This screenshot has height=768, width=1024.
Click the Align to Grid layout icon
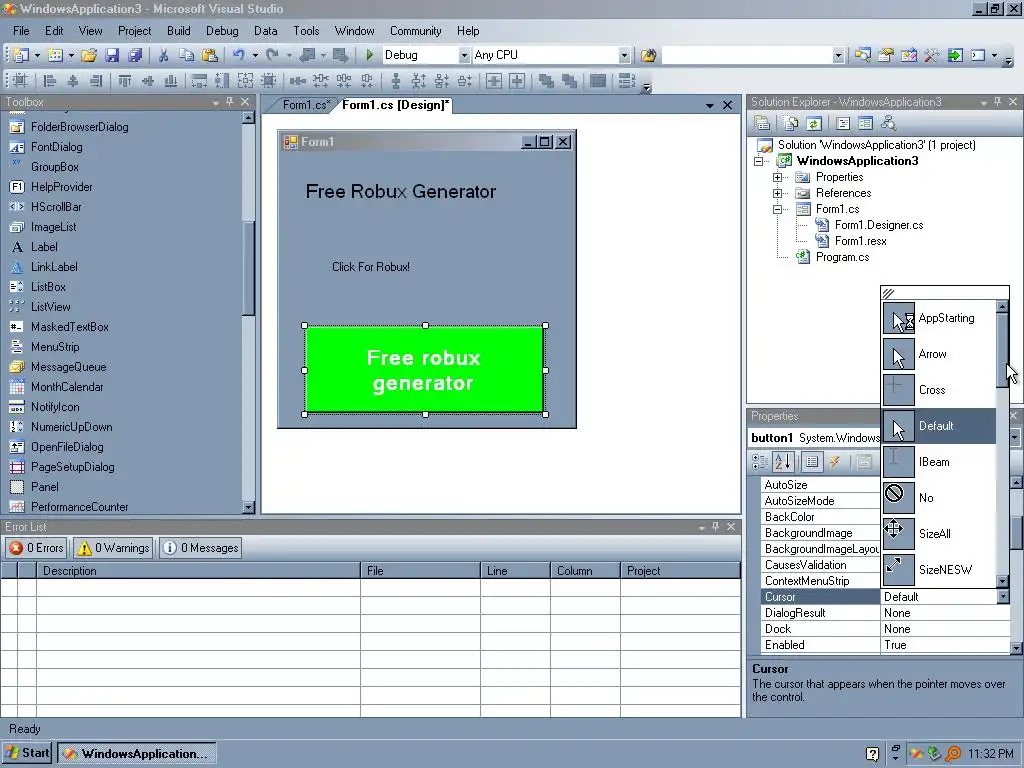tap(20, 81)
